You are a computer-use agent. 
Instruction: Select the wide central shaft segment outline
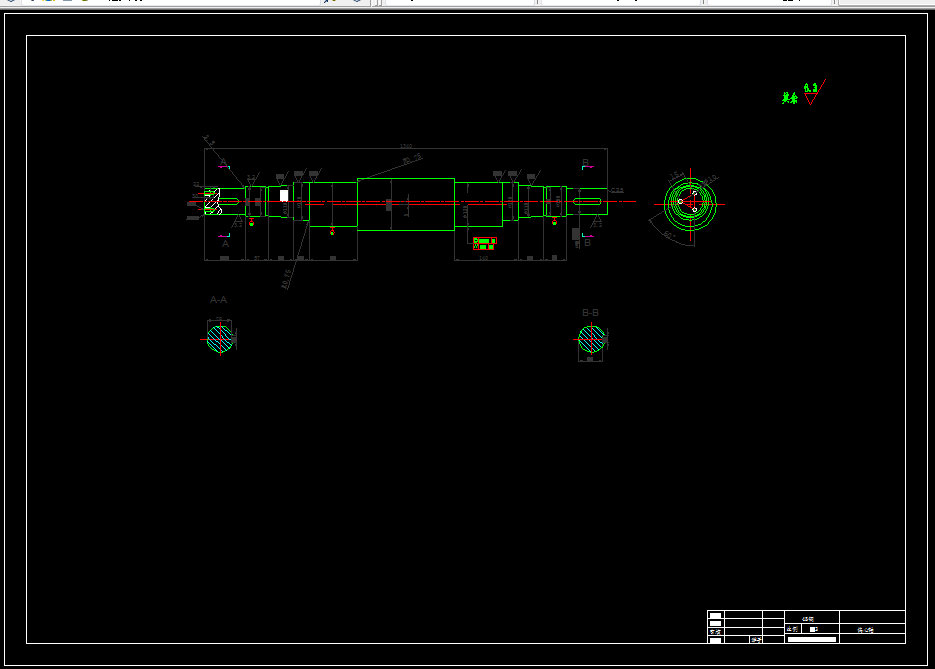(x=406, y=205)
